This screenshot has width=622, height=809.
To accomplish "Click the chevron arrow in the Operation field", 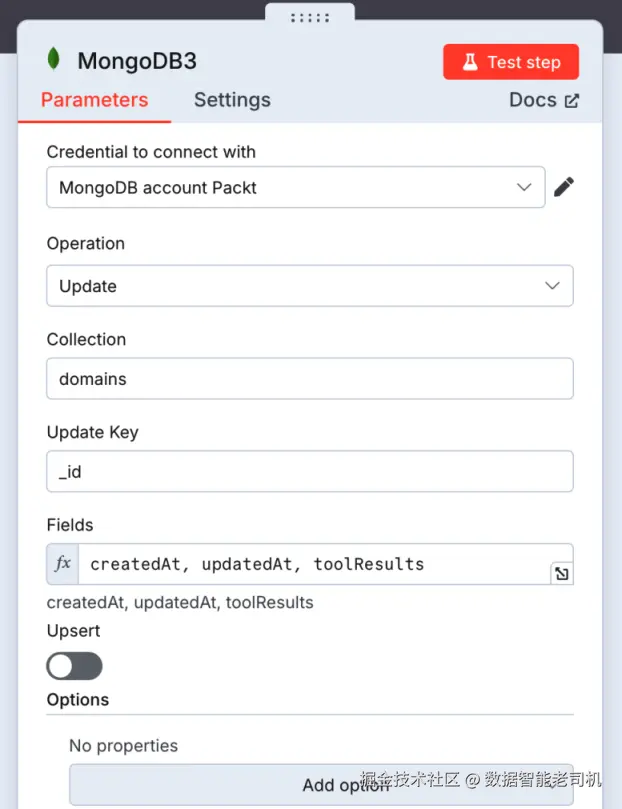I will (x=552, y=286).
